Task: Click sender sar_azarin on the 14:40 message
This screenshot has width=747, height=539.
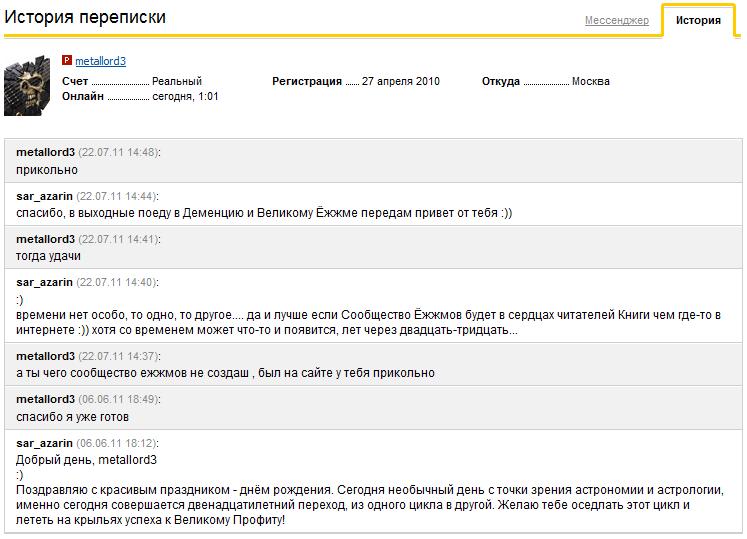Action: [44, 282]
